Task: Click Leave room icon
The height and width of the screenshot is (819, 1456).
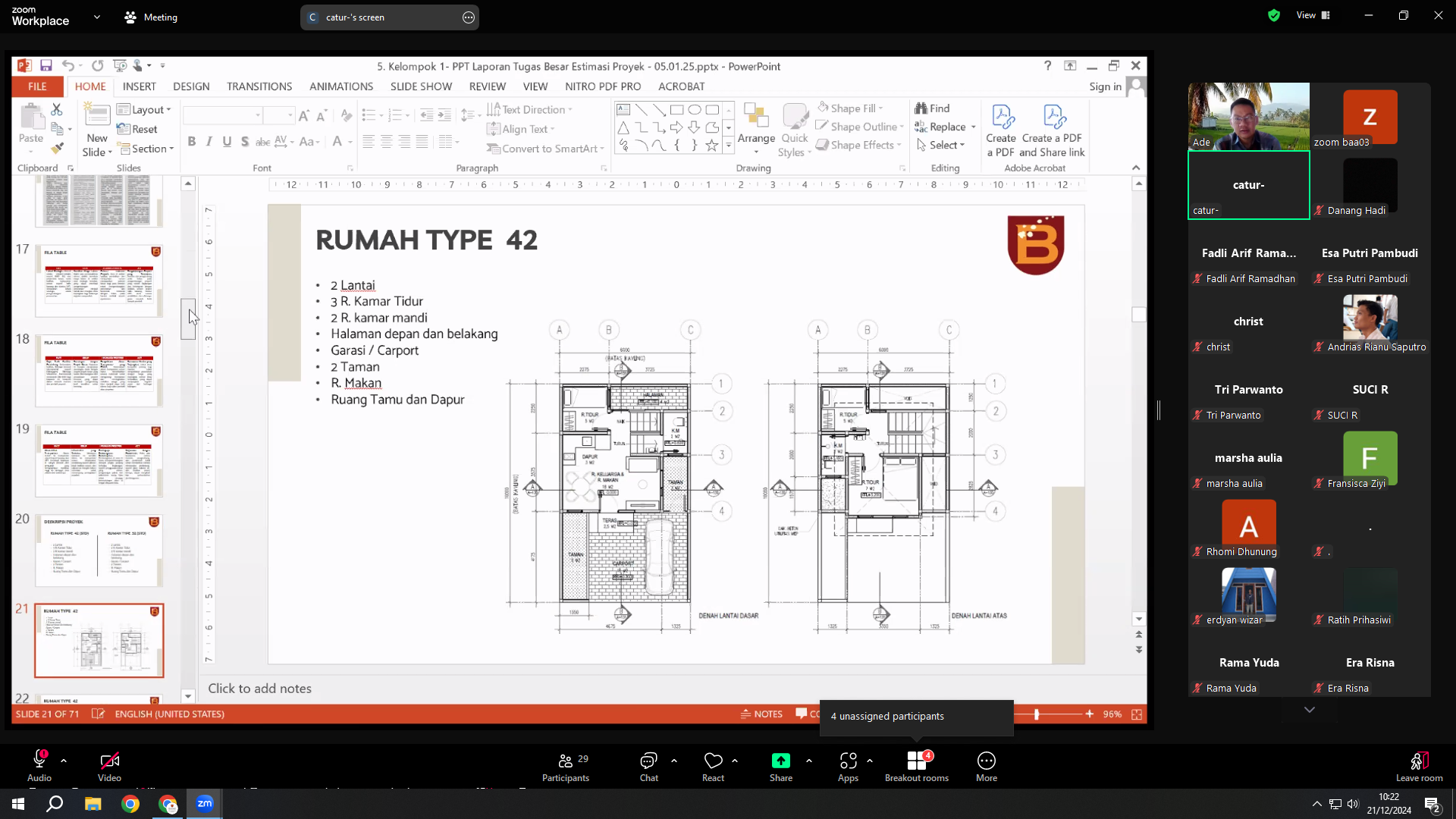Action: pyautogui.click(x=1420, y=761)
